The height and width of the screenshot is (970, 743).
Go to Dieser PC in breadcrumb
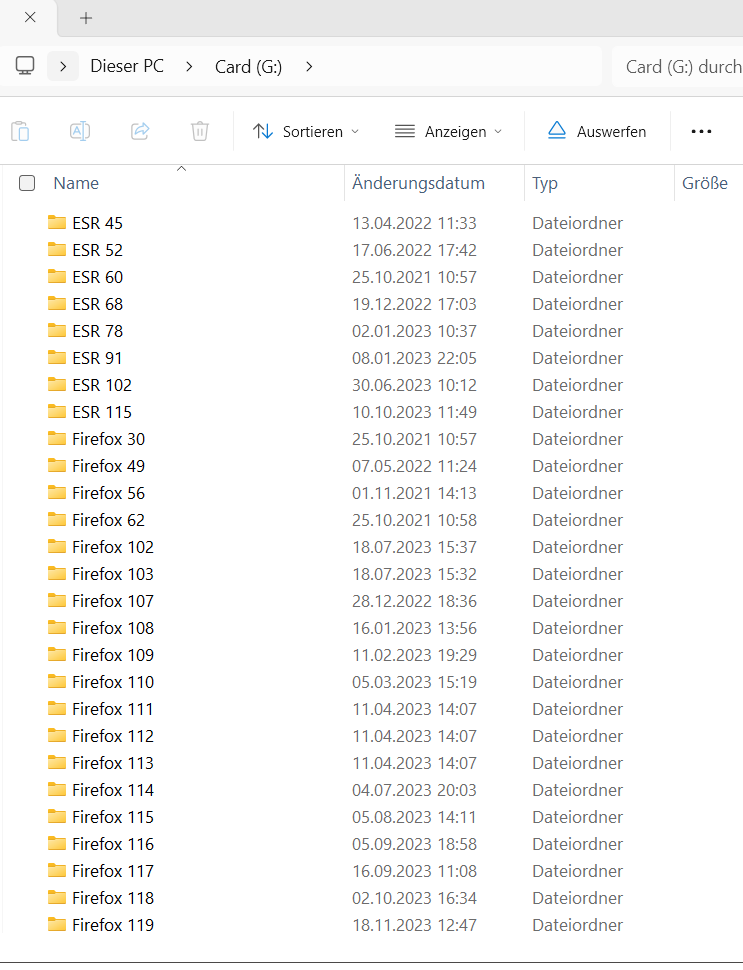click(x=127, y=66)
